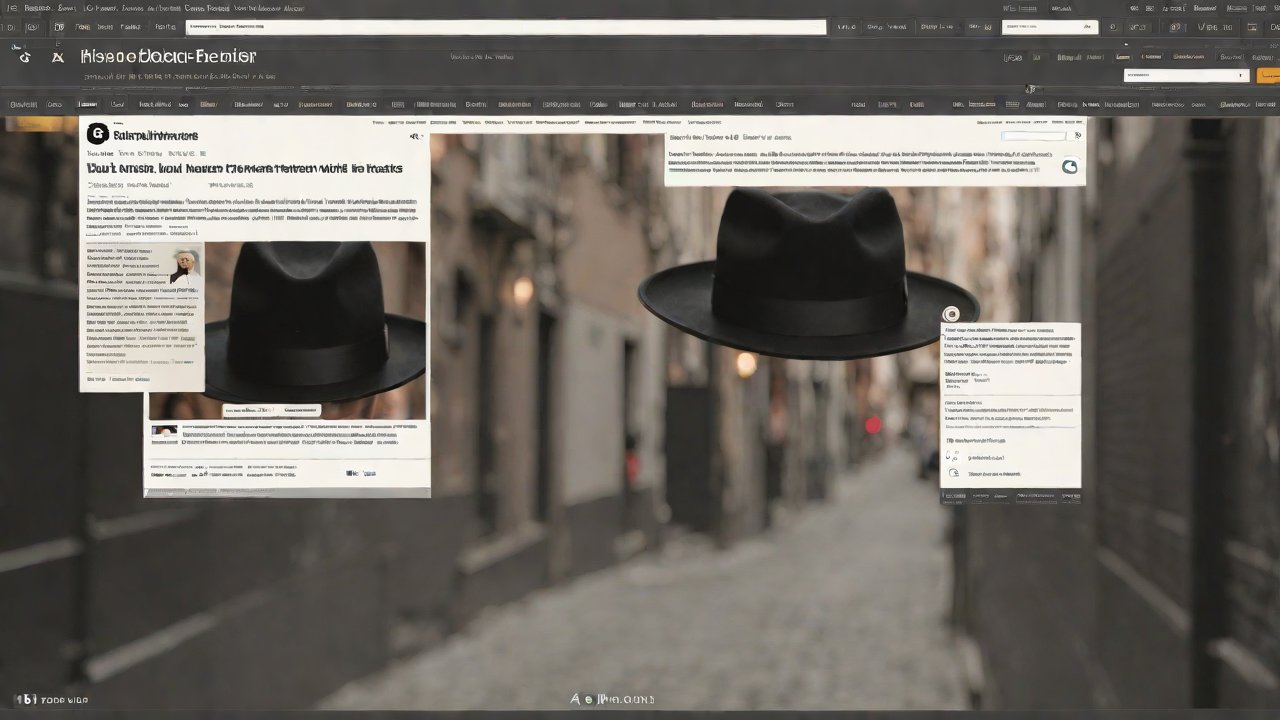Screen dimensions: 1280x720
Task: Click the circular G logo in the article panel
Action: tap(97, 134)
